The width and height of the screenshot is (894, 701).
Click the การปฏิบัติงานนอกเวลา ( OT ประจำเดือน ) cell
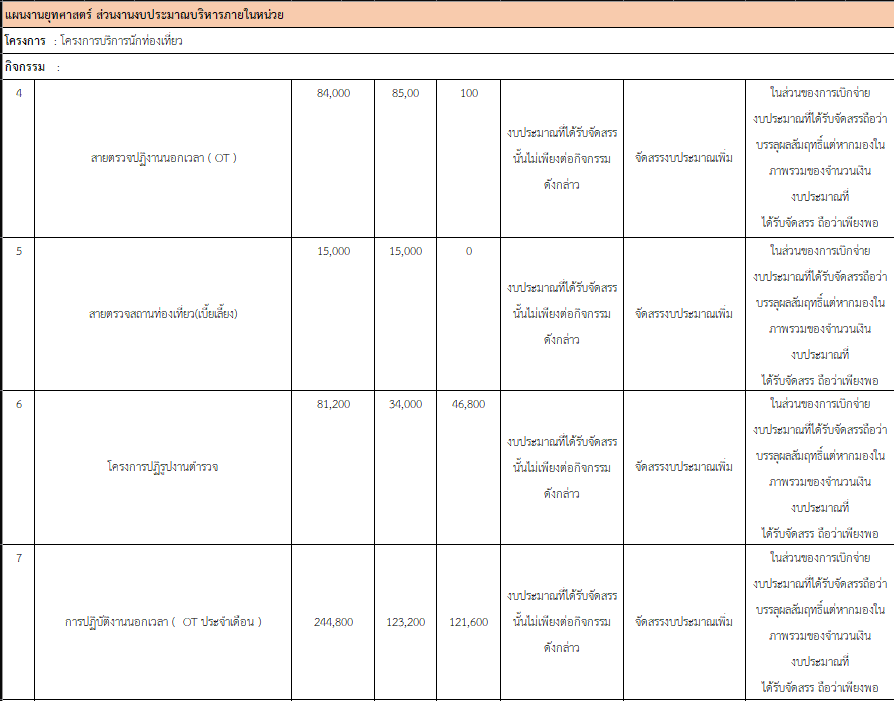coord(163,621)
